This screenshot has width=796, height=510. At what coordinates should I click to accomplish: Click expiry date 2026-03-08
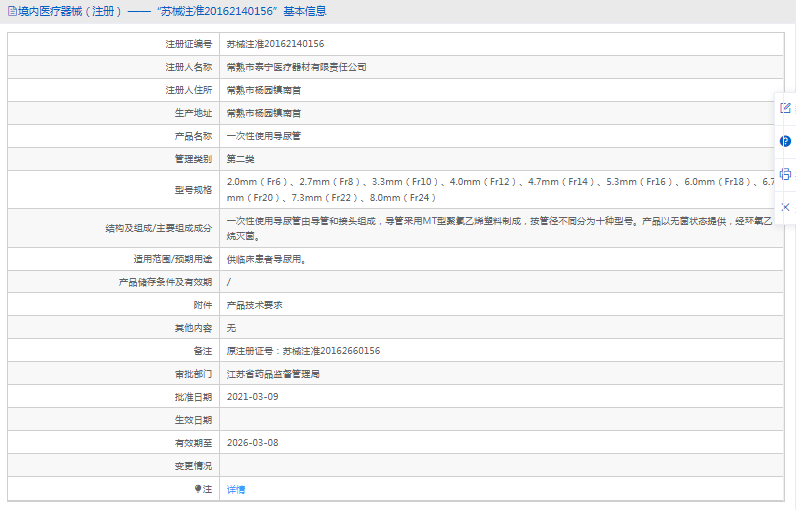(x=252, y=443)
